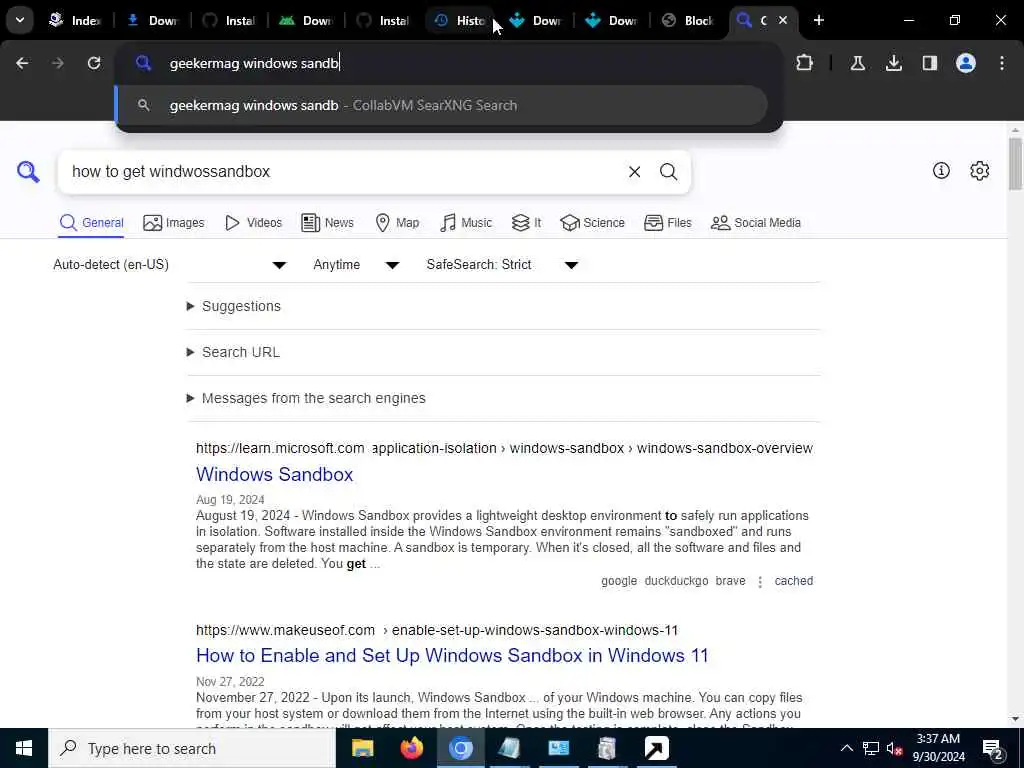Open Chrome three-dot menu
The width and height of the screenshot is (1024, 768).
pos(1002,63)
